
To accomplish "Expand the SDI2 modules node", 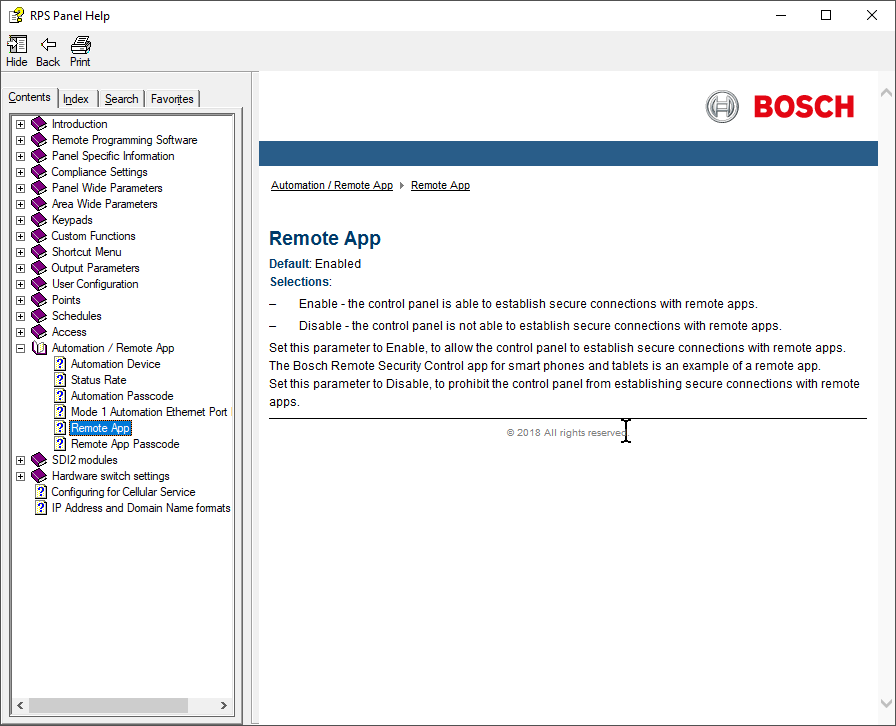I will [21, 460].
